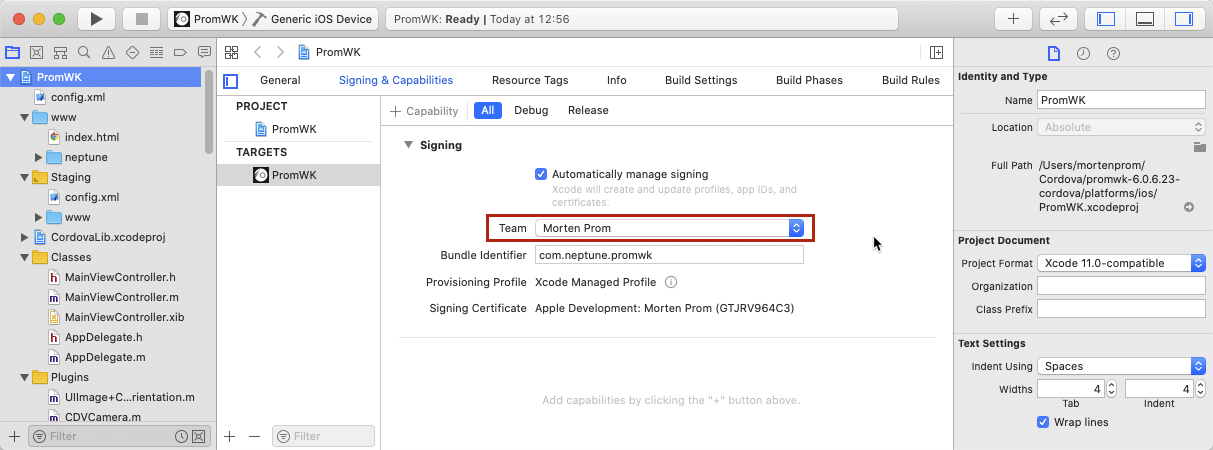Image resolution: width=1213 pixels, height=450 pixels.
Task: Open the Library with the plus button
Action: tap(1013, 19)
